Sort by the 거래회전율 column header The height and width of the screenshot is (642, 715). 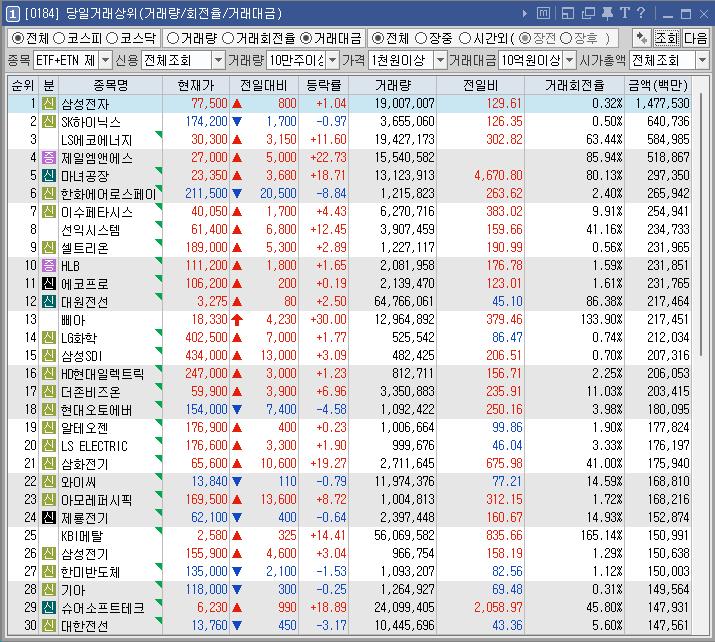pos(574,85)
